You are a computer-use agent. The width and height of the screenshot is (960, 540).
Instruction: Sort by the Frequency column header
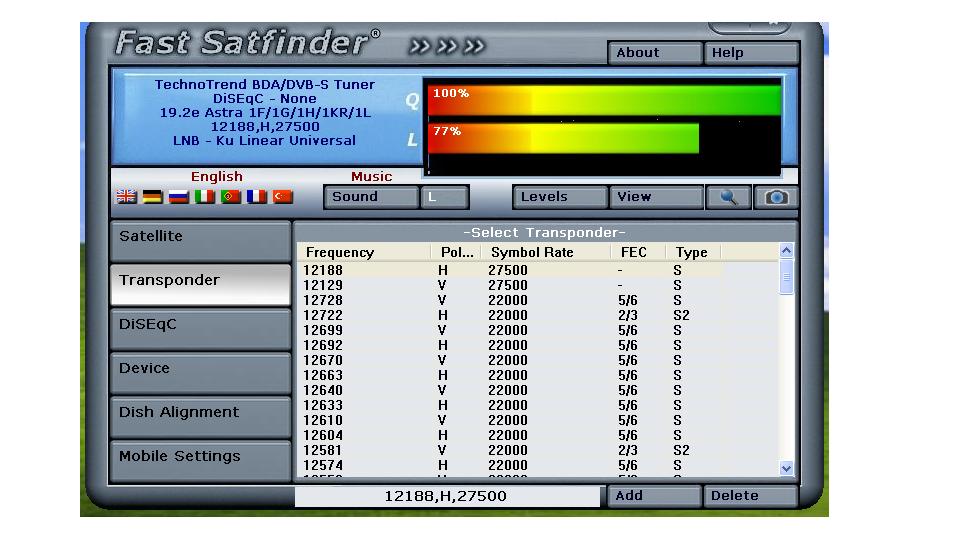pyautogui.click(x=364, y=252)
